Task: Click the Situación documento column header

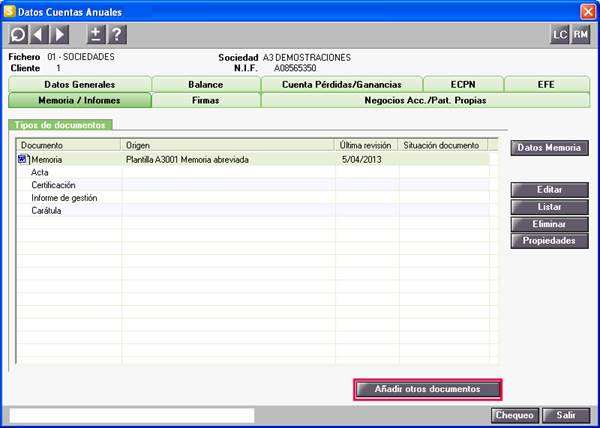Action: (443, 145)
